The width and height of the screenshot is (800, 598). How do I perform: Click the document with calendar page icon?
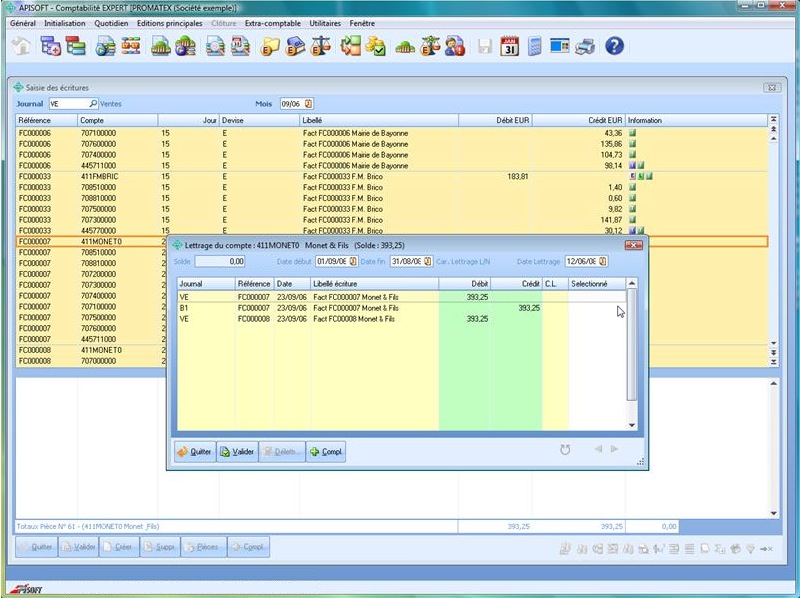click(240, 46)
